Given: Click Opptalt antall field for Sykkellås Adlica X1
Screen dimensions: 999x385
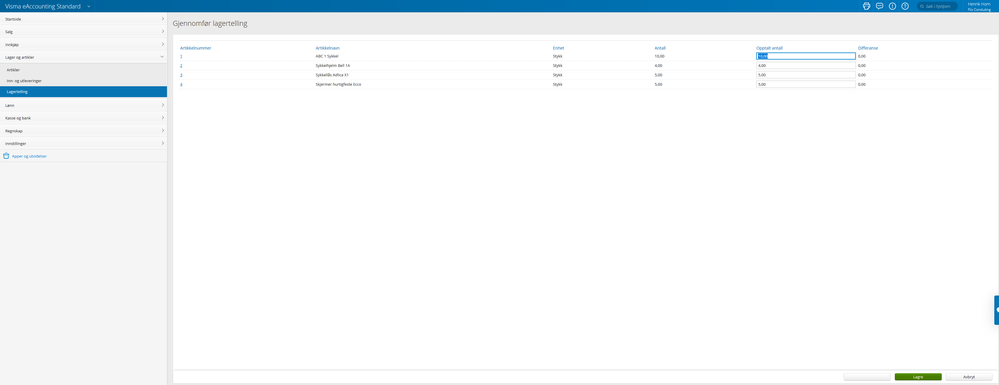Looking at the screenshot, I should [805, 75].
